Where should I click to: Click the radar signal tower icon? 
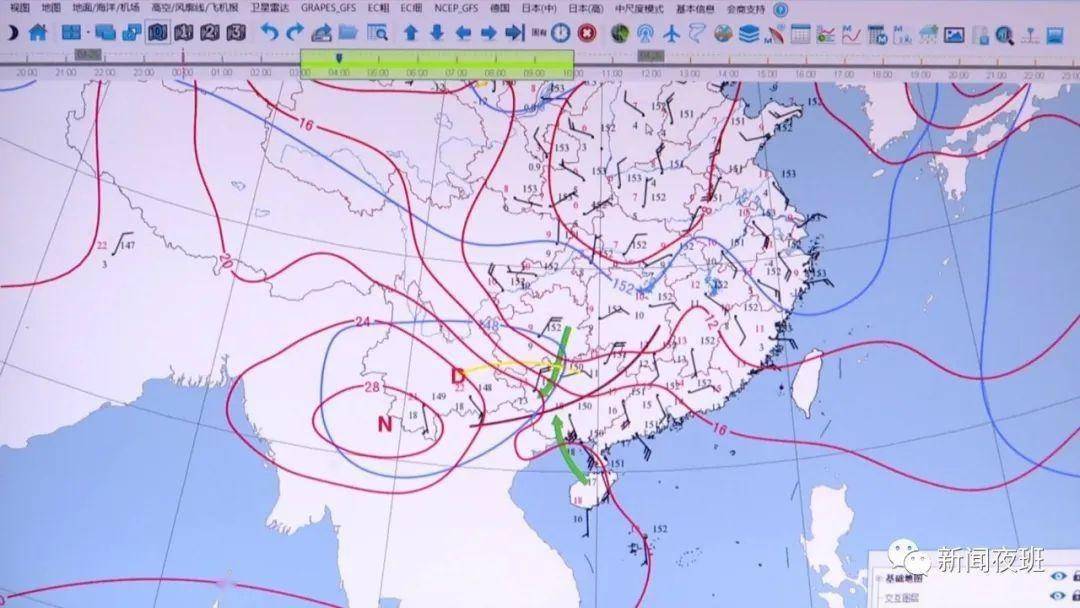tap(645, 33)
